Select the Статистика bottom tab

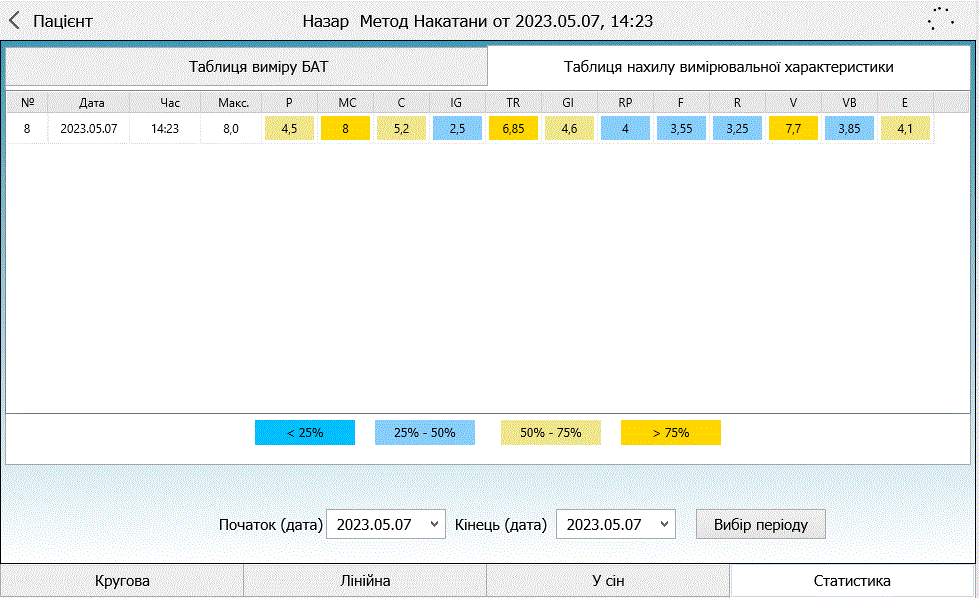click(x=852, y=581)
